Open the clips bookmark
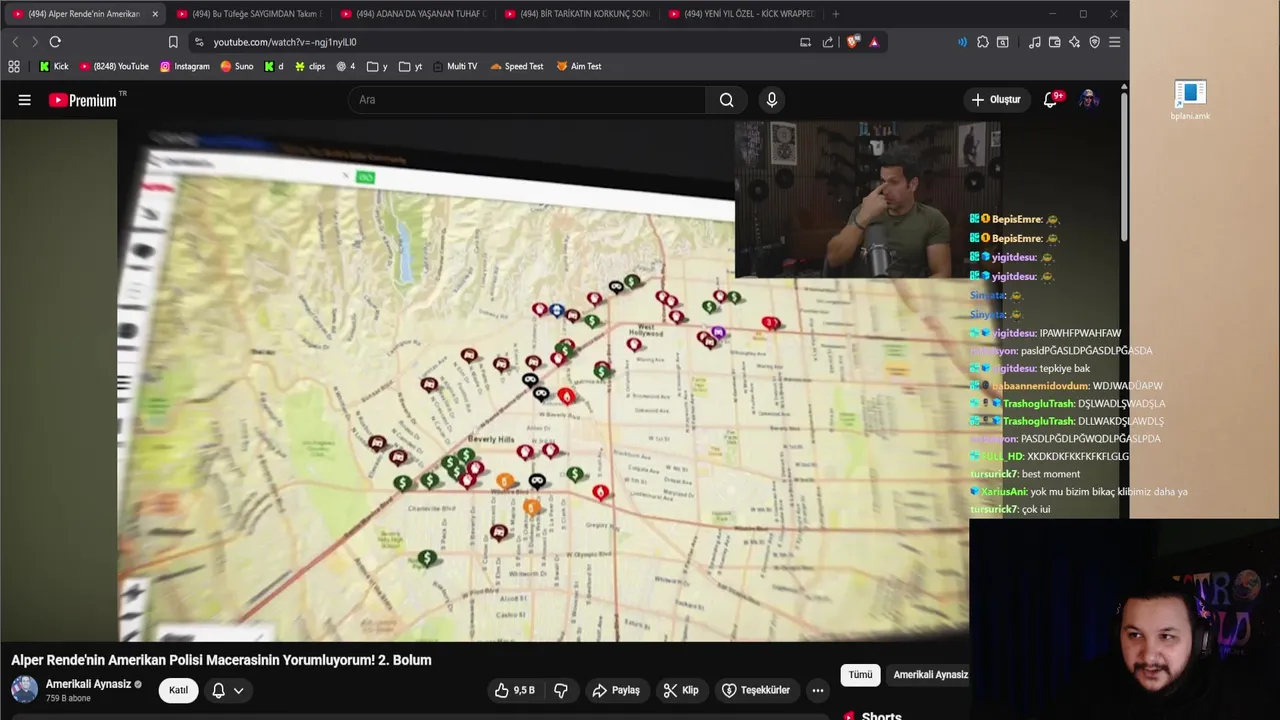This screenshot has height=720, width=1280. 310,66
